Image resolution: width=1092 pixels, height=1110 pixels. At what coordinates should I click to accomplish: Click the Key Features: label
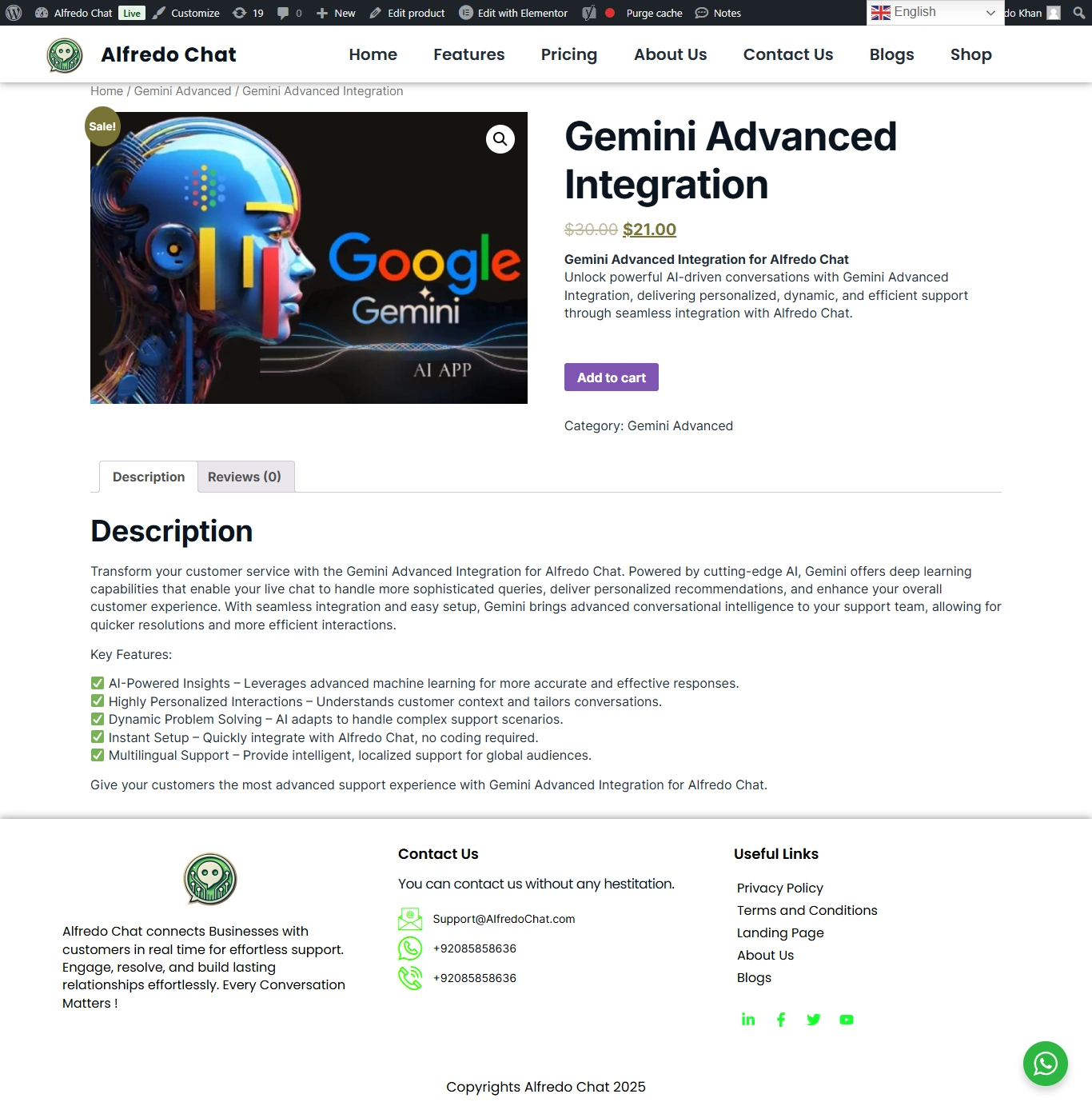131,655
